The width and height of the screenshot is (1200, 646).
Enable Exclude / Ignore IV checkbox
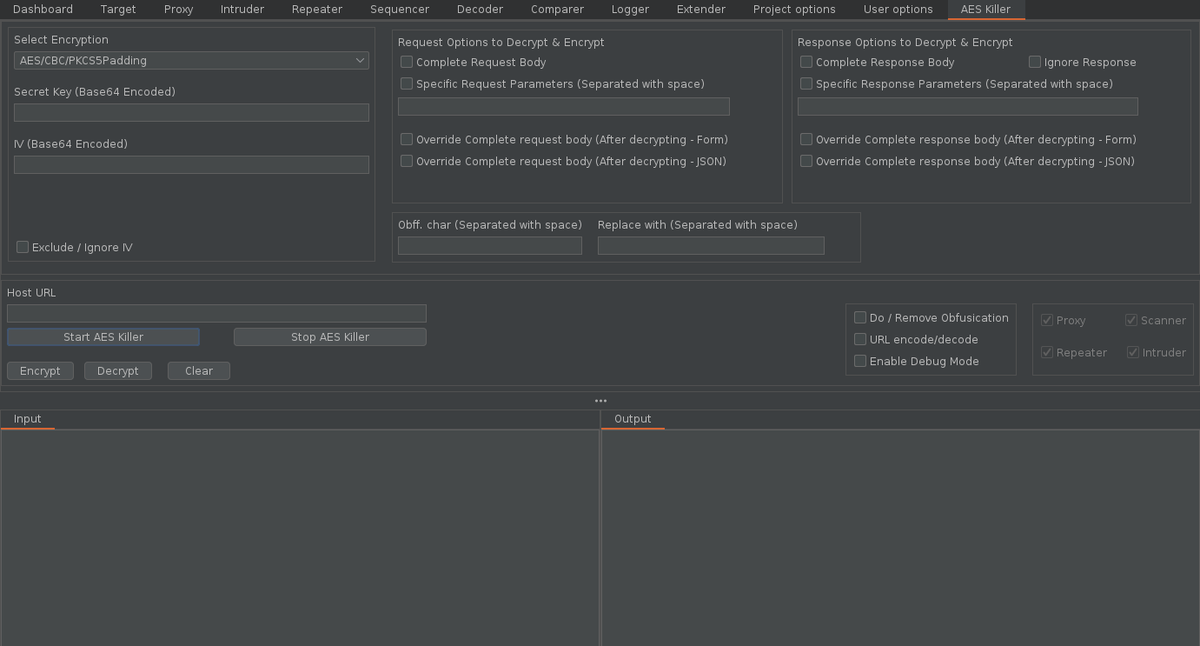[x=22, y=247]
